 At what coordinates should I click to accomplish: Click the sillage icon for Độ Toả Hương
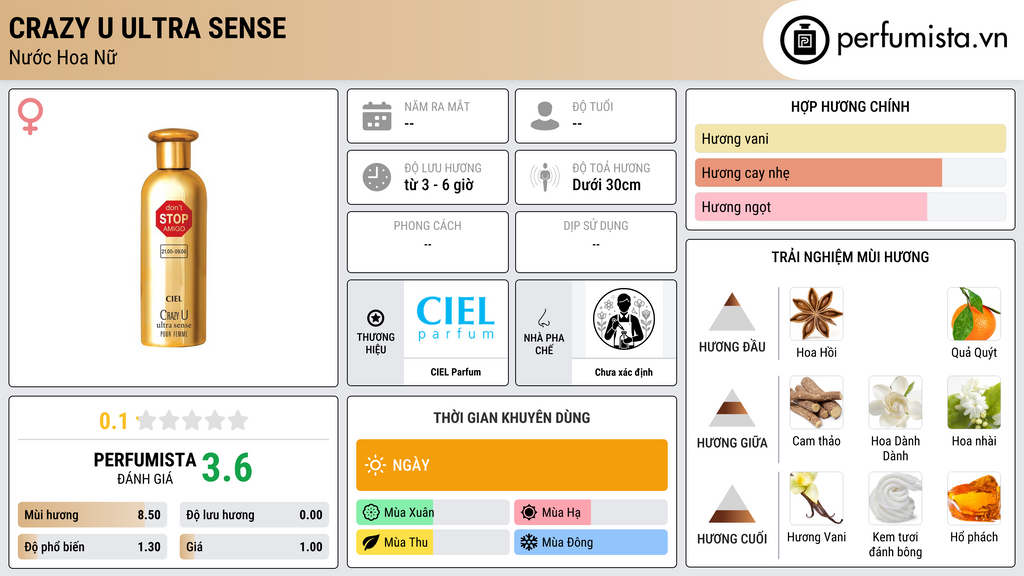pos(545,177)
